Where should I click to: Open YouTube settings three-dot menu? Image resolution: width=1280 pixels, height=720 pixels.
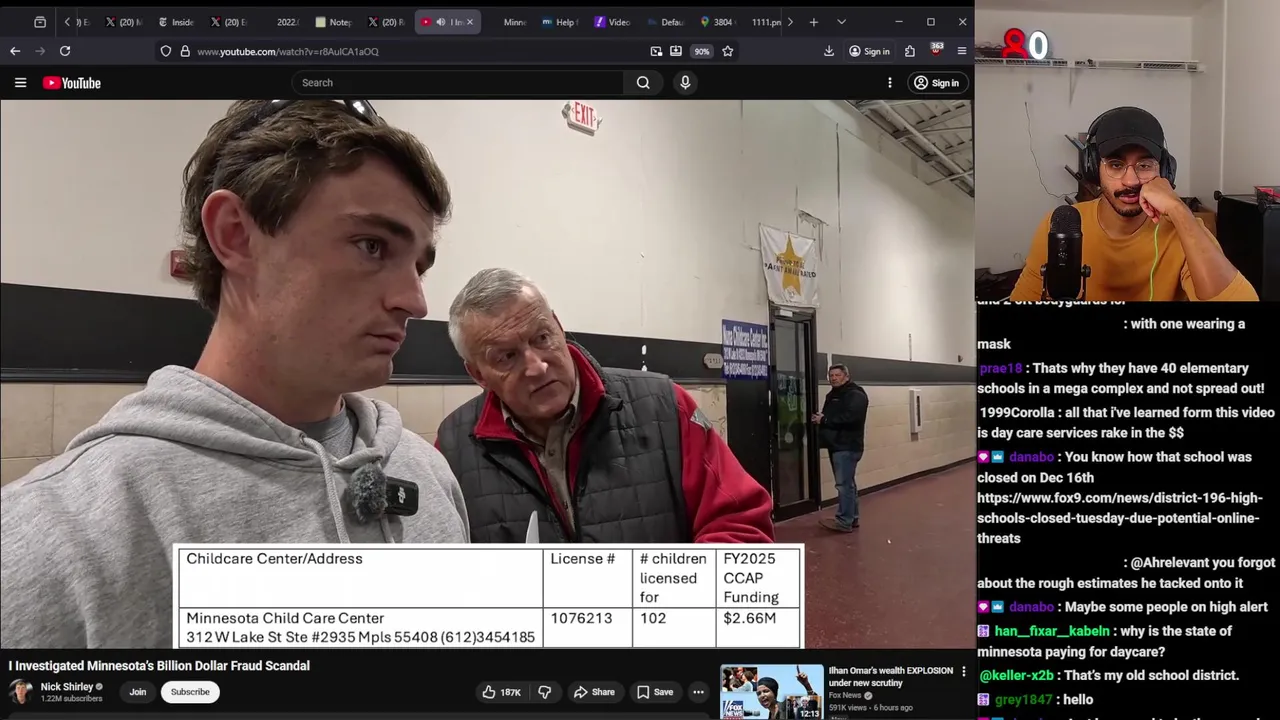click(x=890, y=83)
